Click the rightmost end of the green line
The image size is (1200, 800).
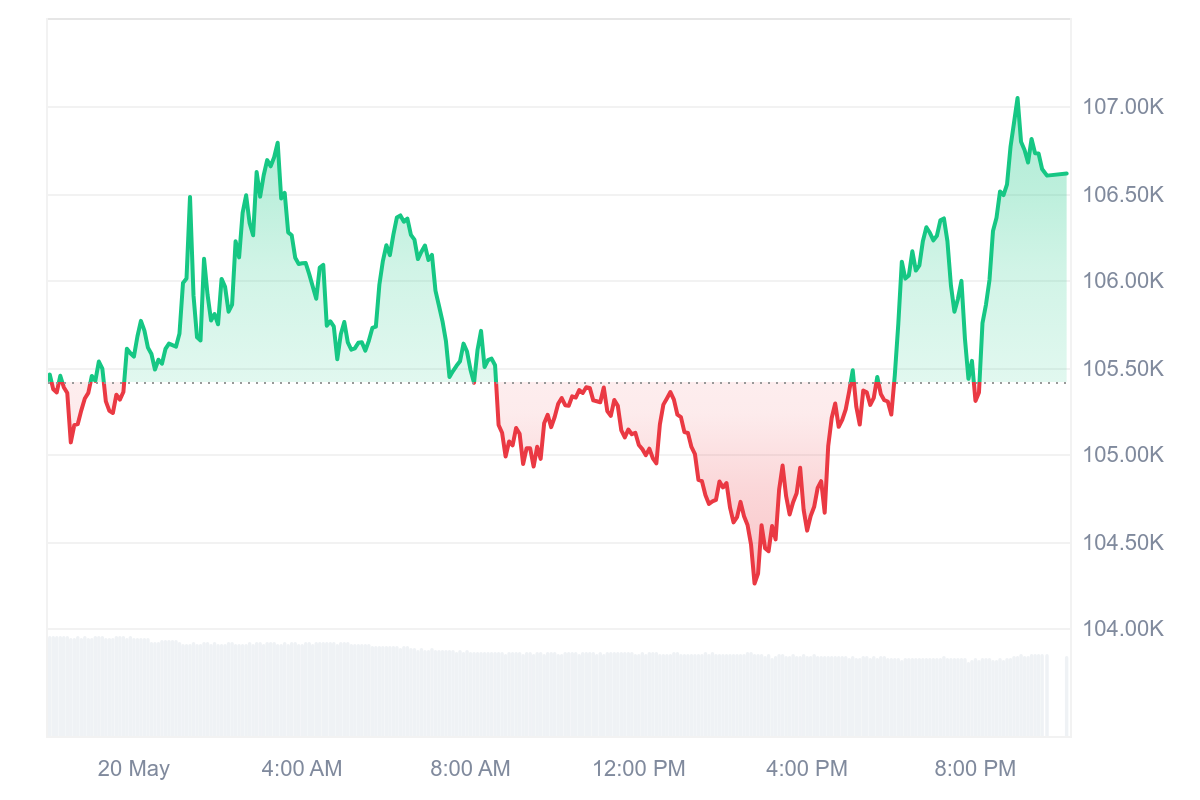click(x=1067, y=173)
